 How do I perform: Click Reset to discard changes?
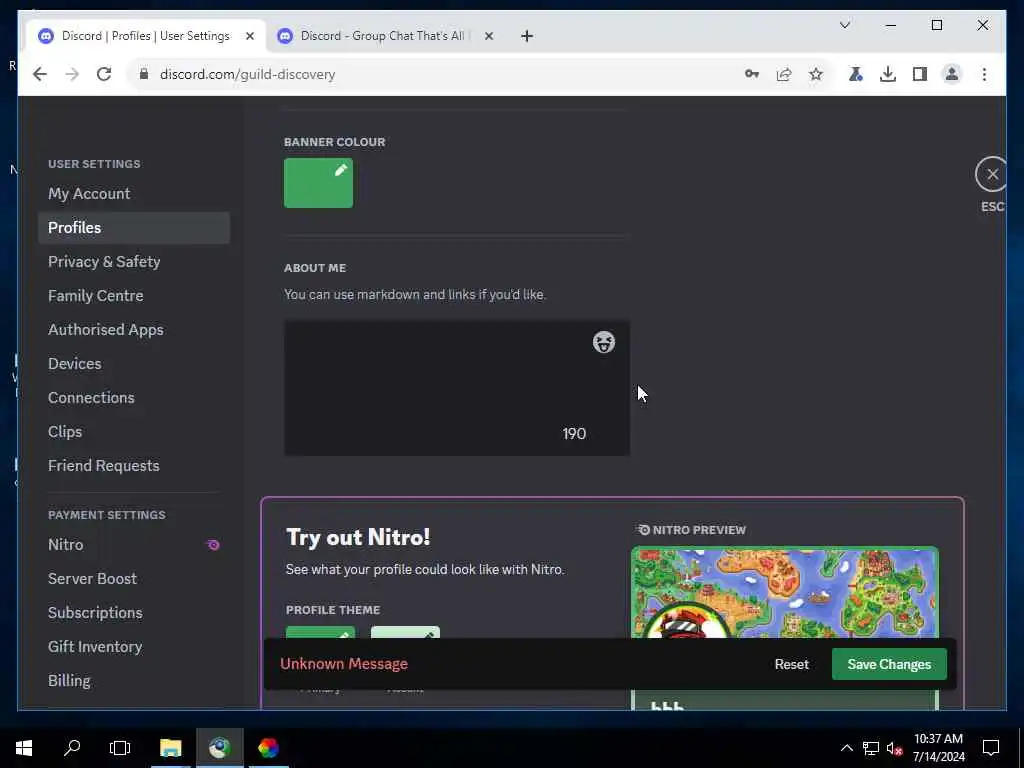click(x=792, y=664)
